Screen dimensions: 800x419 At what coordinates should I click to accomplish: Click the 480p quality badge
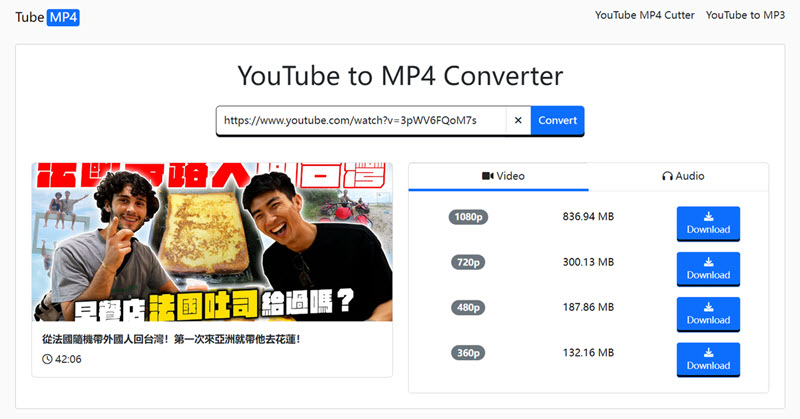[x=468, y=308]
